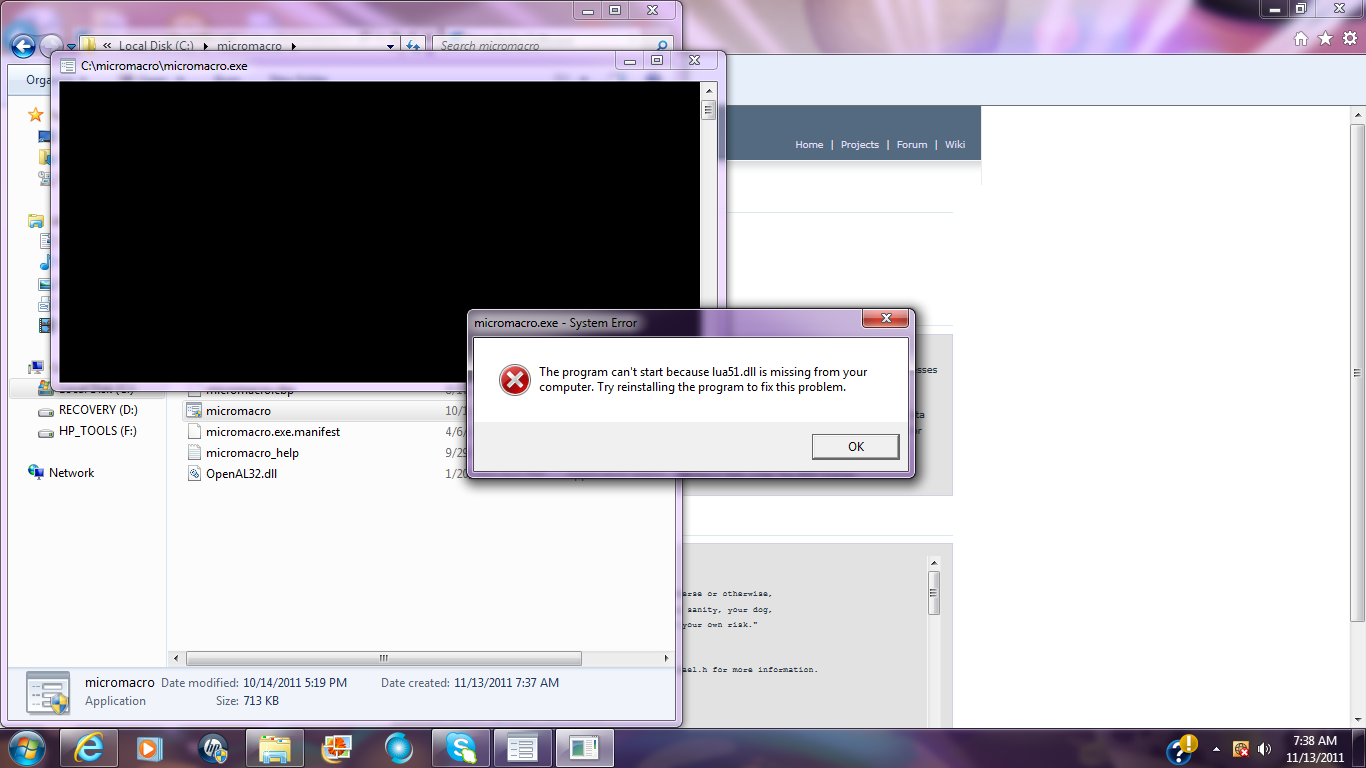The width and height of the screenshot is (1366, 768).
Task: Open the Projects link on webpage
Action: (859, 145)
